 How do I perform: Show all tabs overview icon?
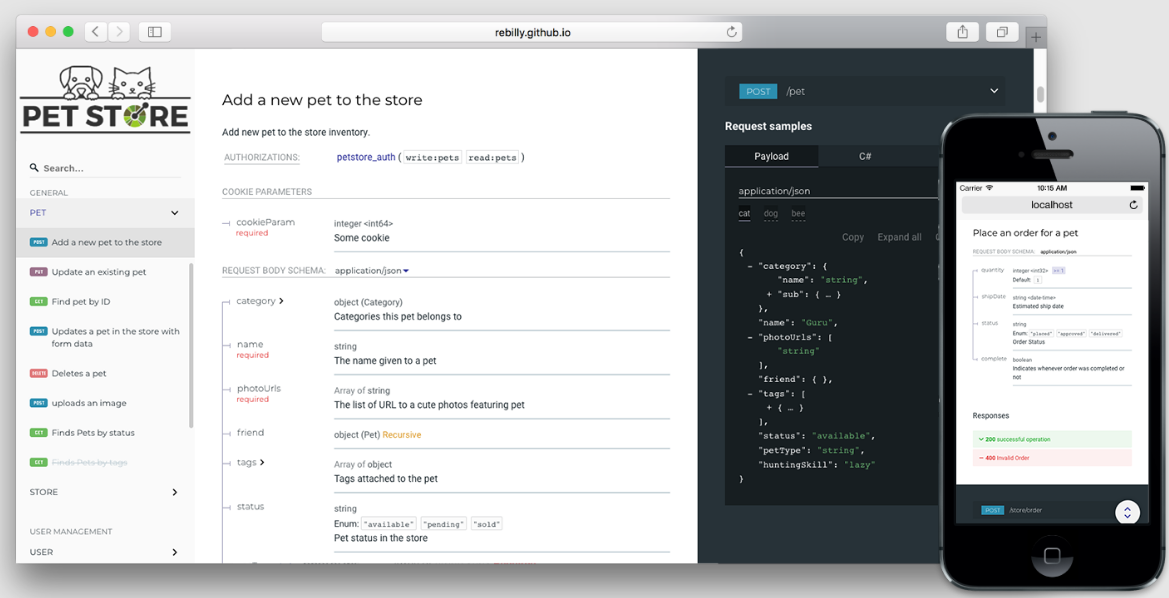[x=1001, y=32]
